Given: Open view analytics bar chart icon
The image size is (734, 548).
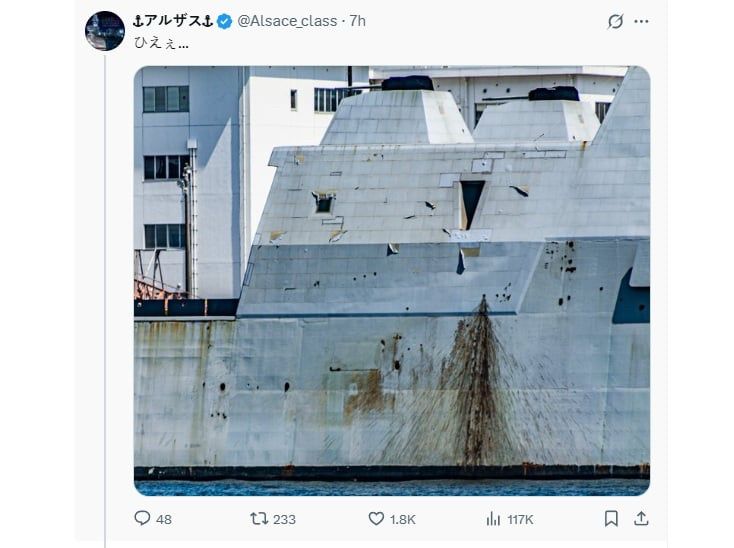Looking at the screenshot, I should pyautogui.click(x=493, y=519).
